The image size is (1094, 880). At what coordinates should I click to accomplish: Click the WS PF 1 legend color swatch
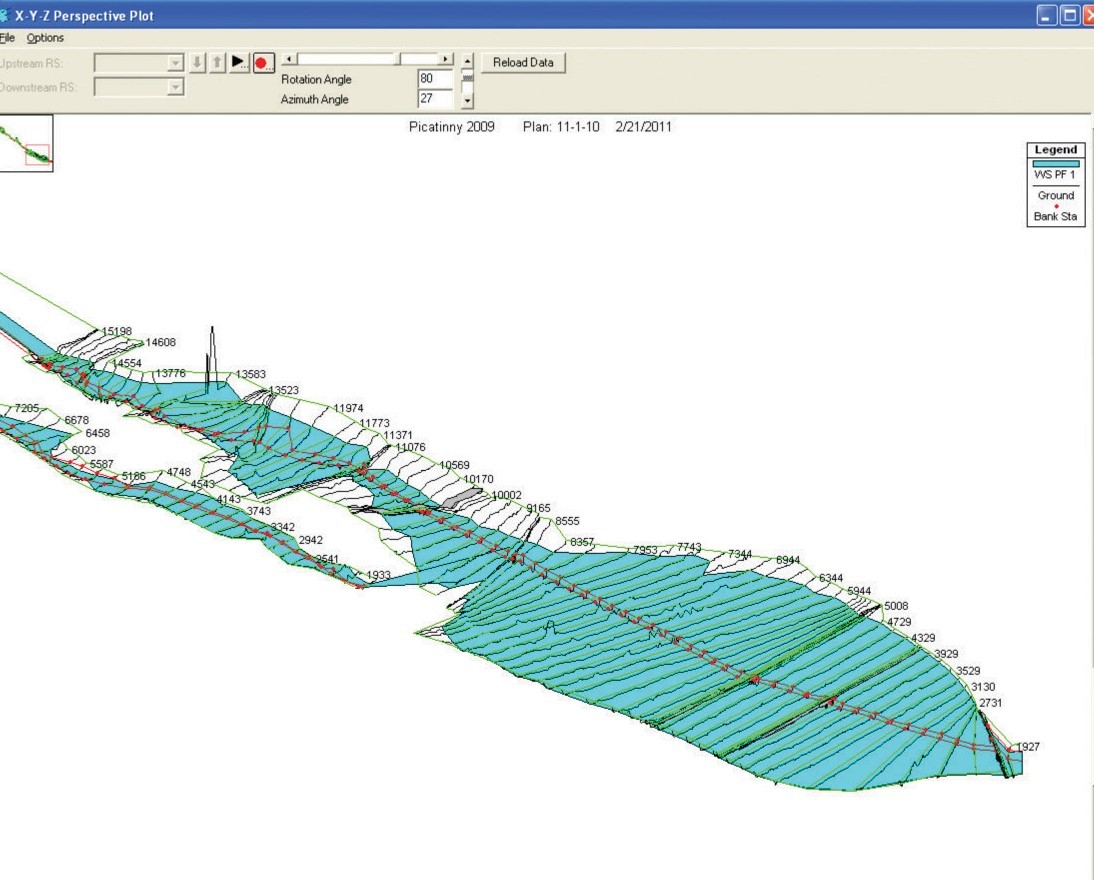pos(1055,163)
